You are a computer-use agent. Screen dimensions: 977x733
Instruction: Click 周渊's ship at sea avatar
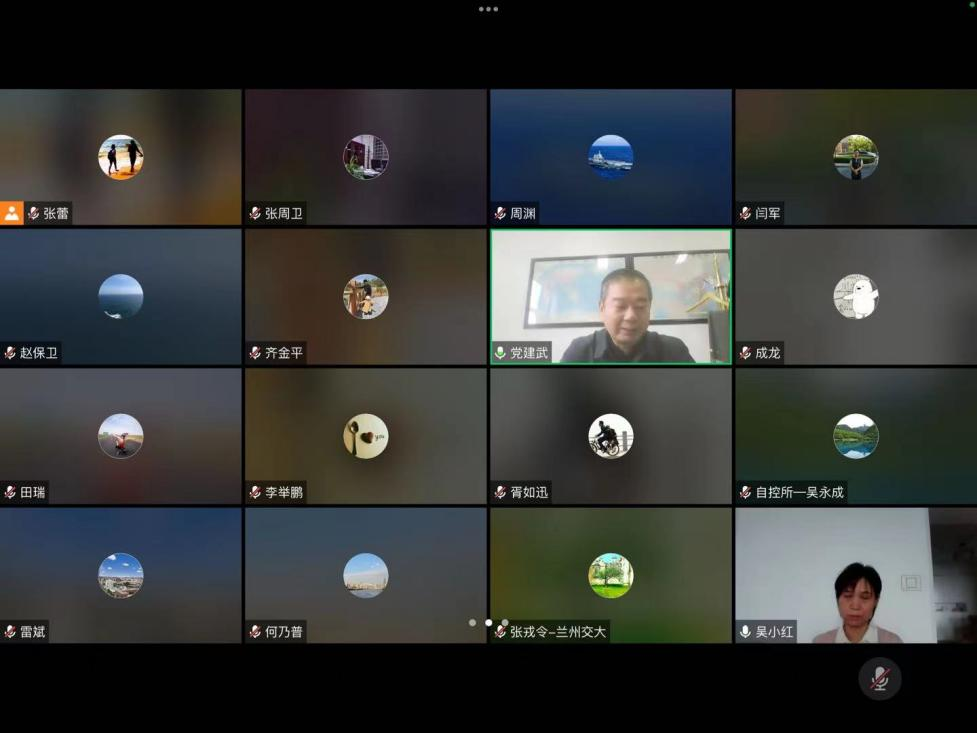pos(610,157)
